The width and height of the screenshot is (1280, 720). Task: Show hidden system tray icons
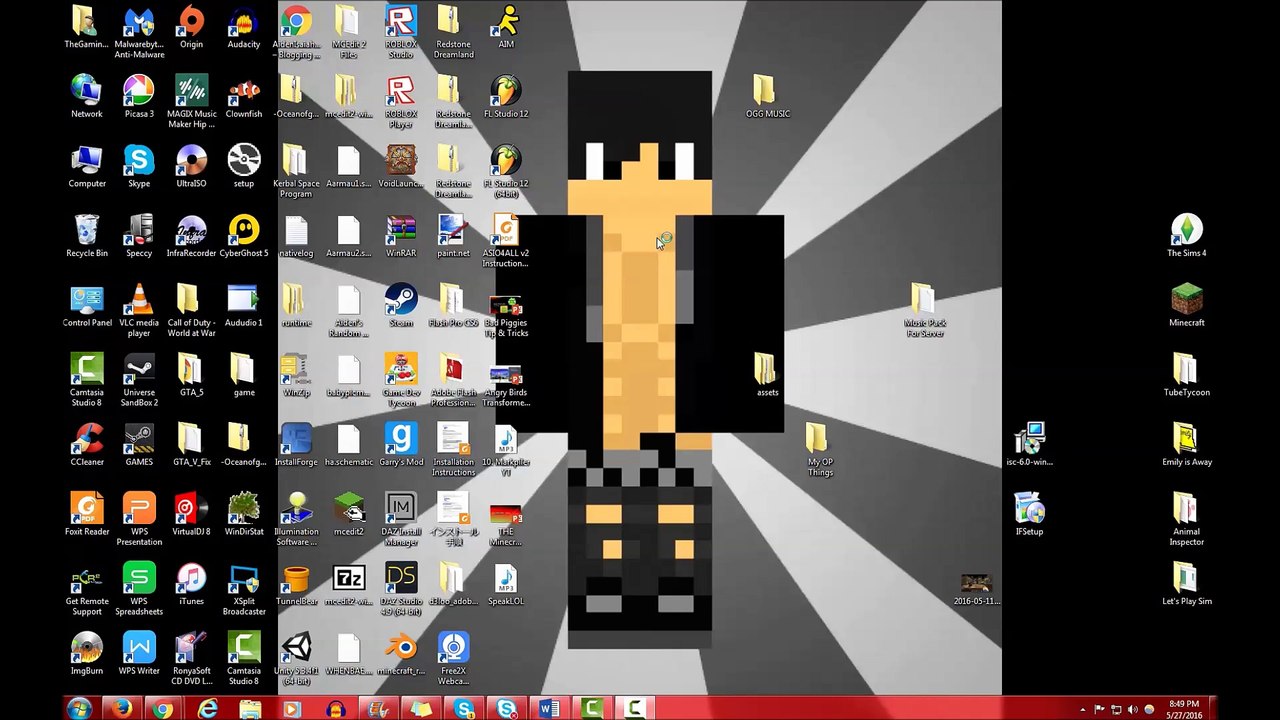coord(1082,710)
